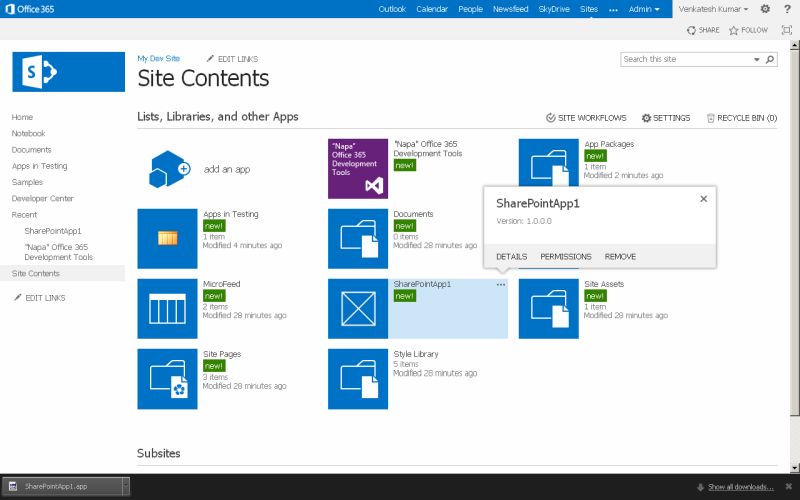Close the SharePointApp1 callout popup
This screenshot has height=500, width=800.
pyautogui.click(x=703, y=199)
